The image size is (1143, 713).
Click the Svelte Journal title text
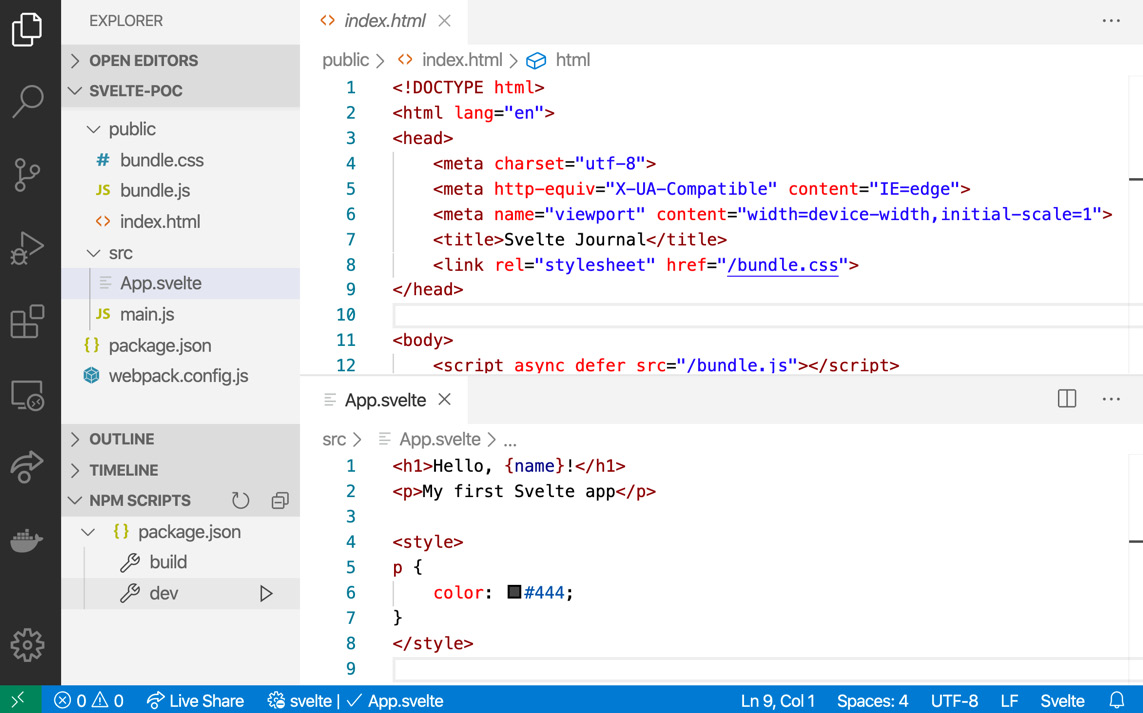574,239
